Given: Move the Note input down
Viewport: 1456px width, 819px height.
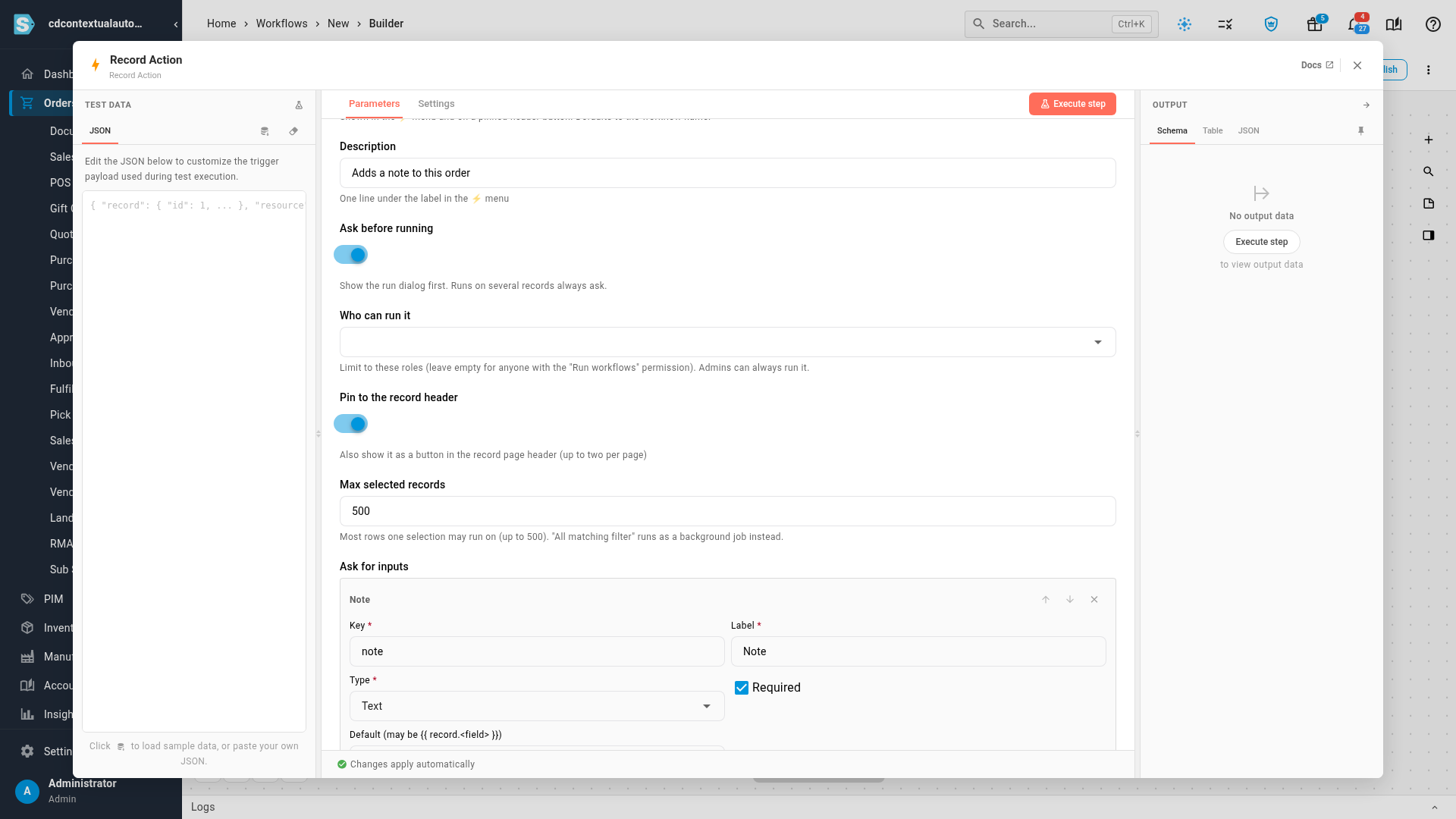Looking at the screenshot, I should [x=1070, y=600].
